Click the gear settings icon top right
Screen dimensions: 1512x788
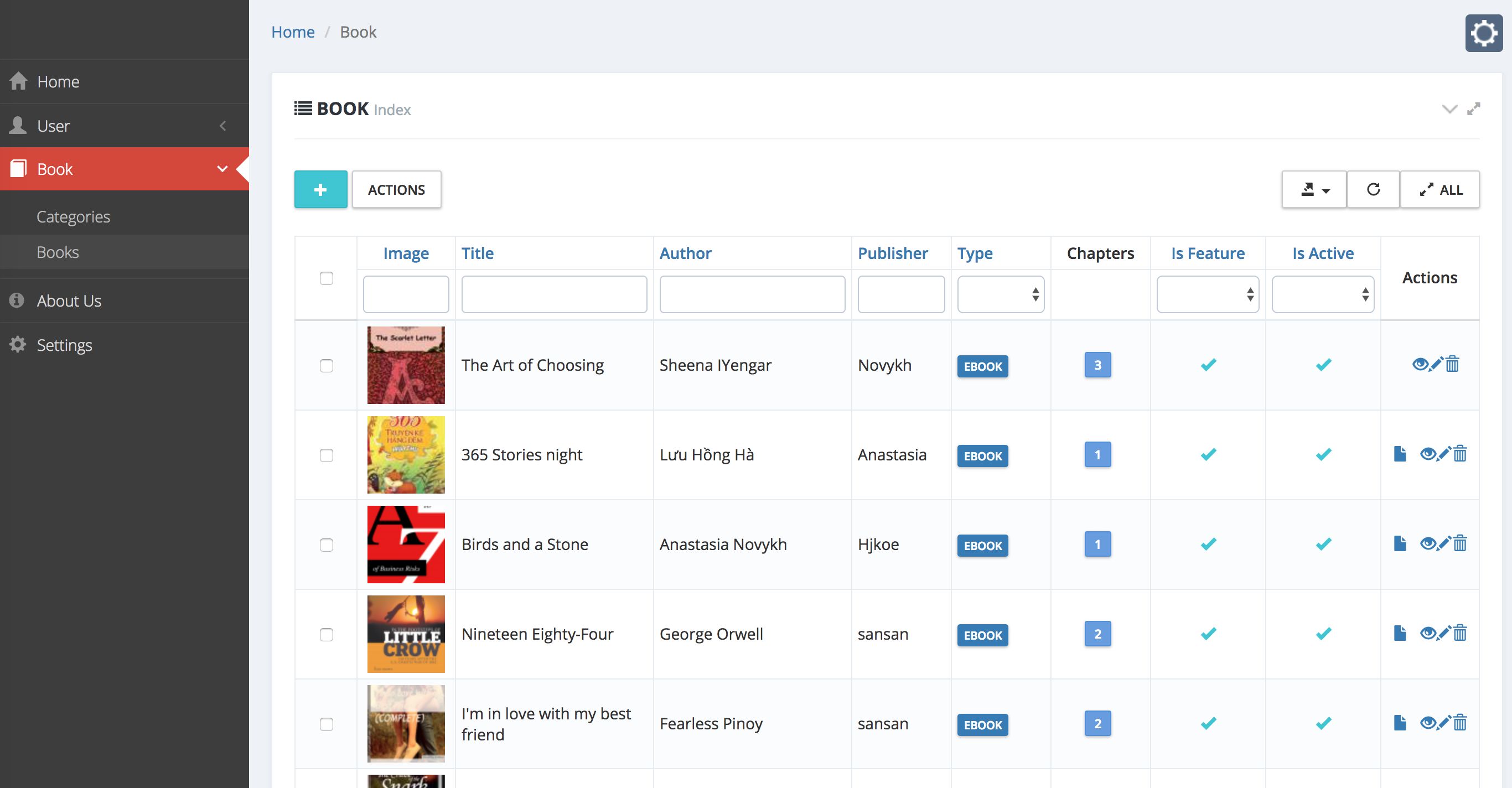point(1483,33)
